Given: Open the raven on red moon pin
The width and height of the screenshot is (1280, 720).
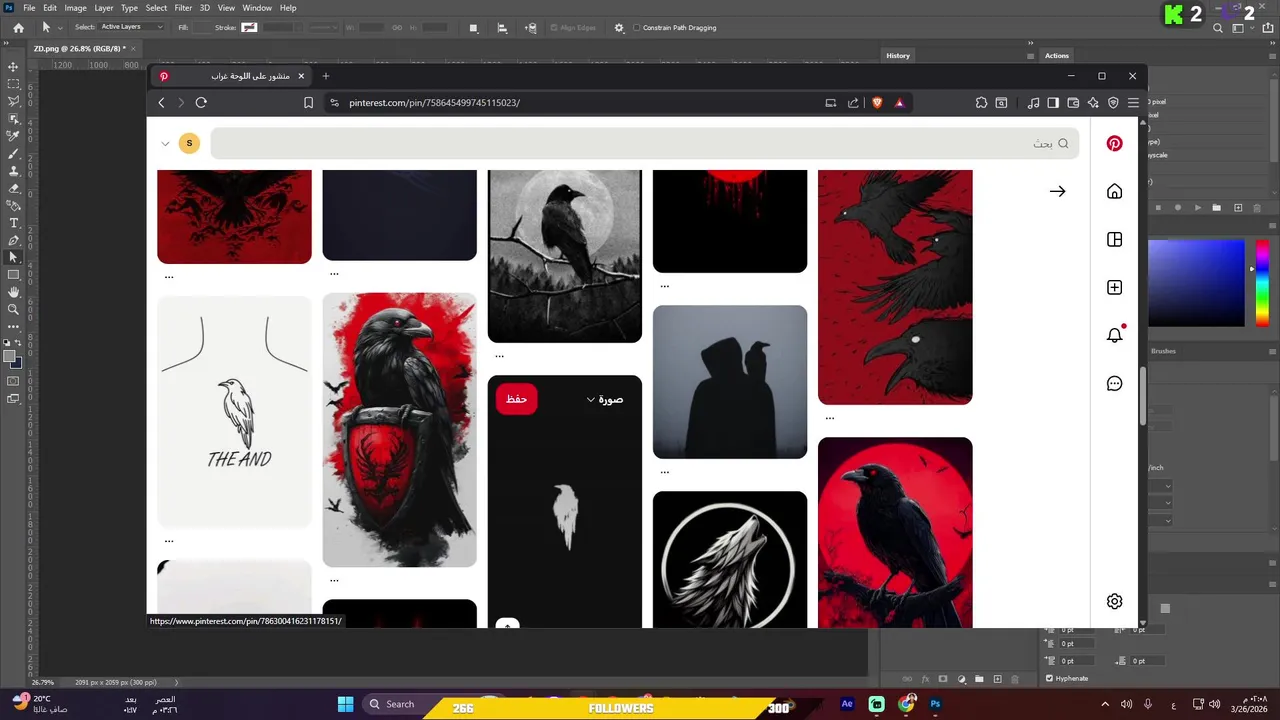Looking at the screenshot, I should pos(895,533).
